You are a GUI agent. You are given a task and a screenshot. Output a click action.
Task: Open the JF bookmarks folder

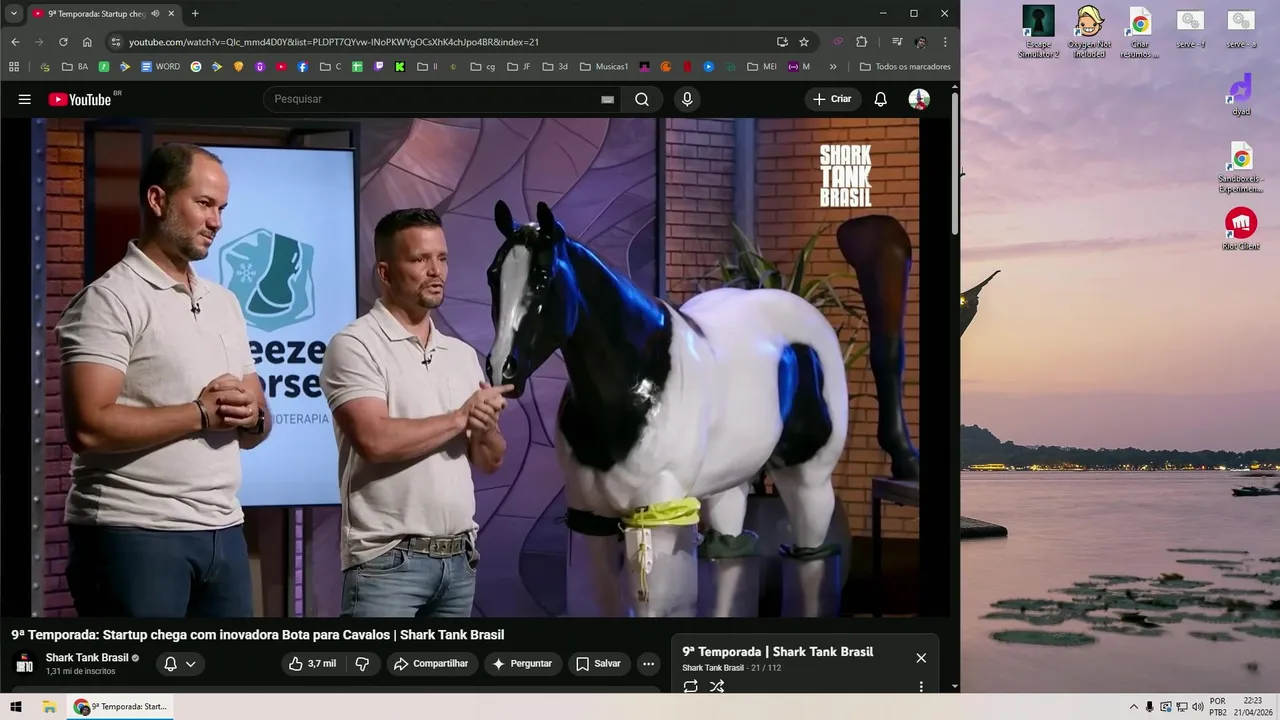click(519, 67)
